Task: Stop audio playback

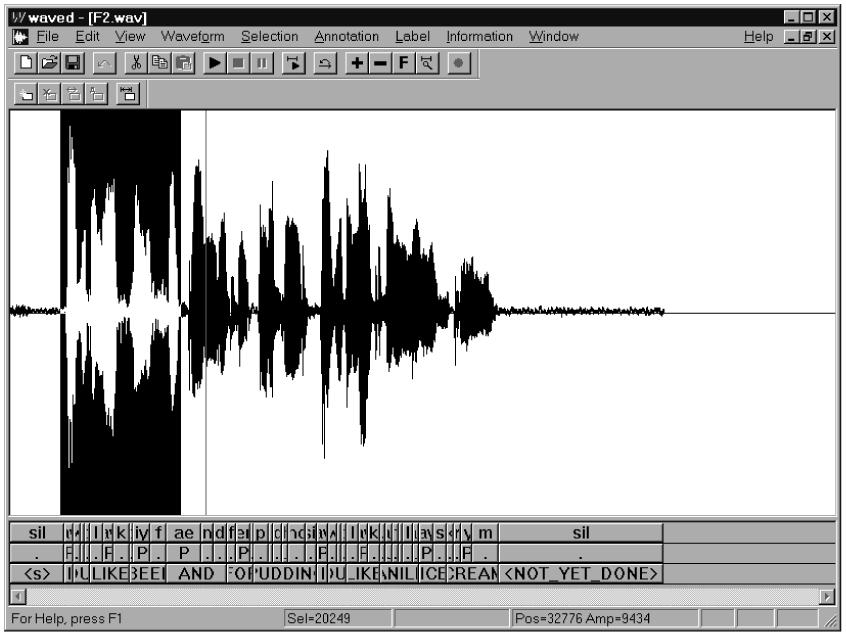Action: (238, 63)
